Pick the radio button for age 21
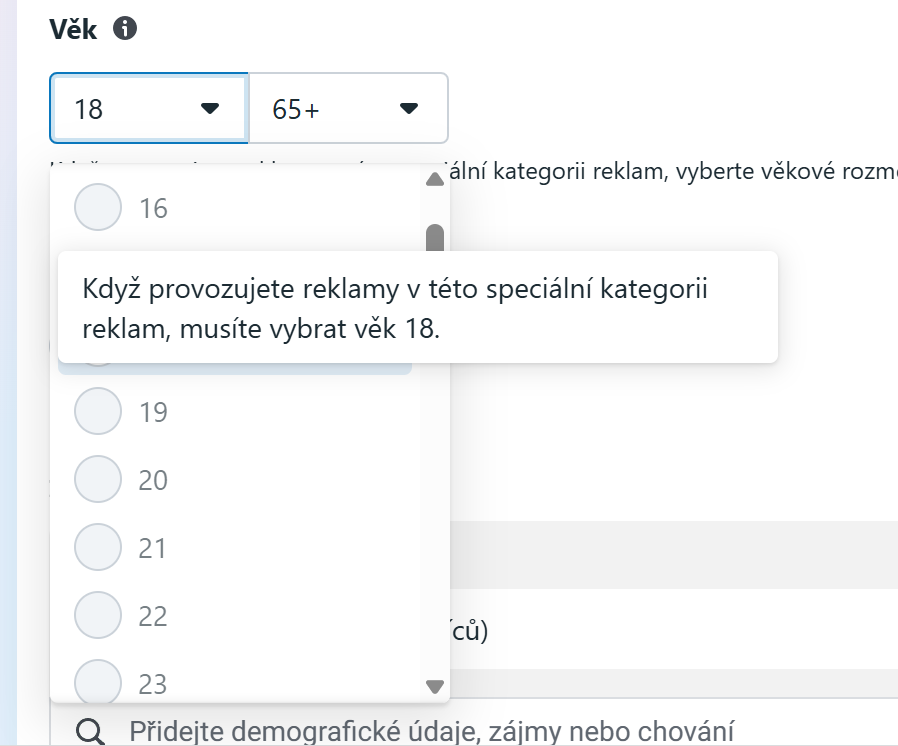898x746 pixels. point(98,548)
